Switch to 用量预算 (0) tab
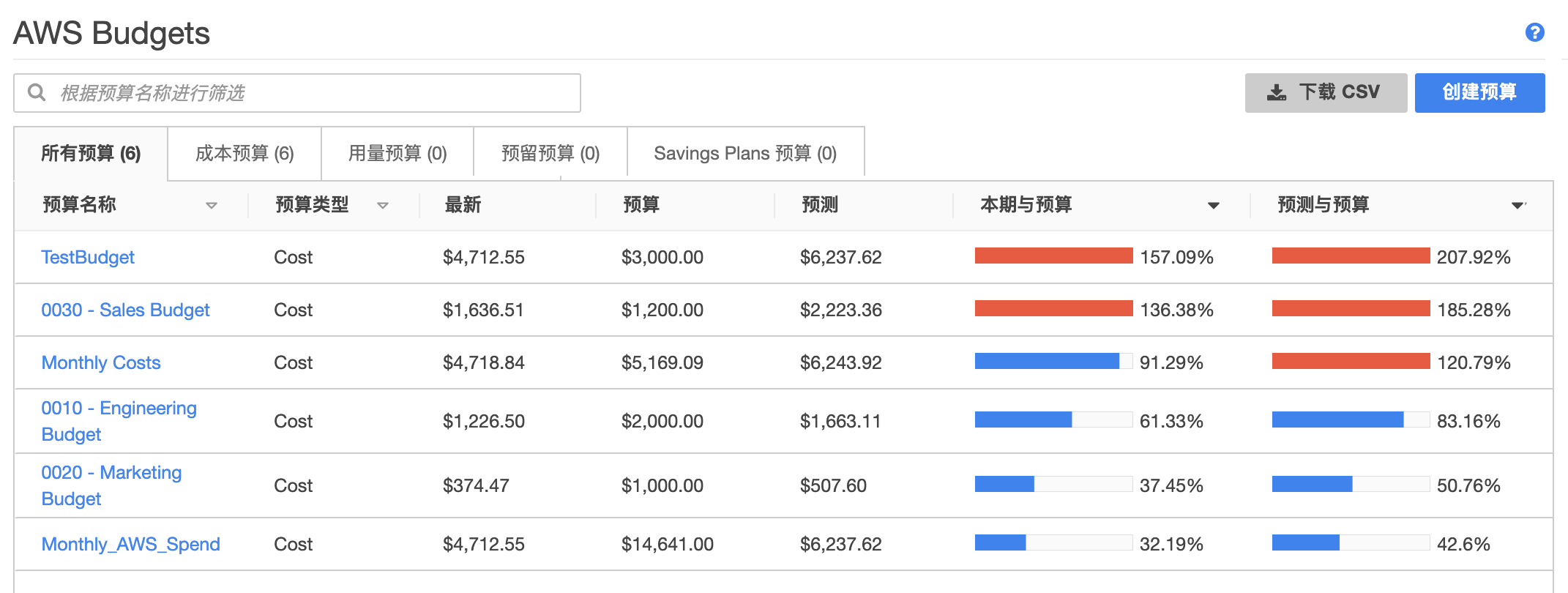The height and width of the screenshot is (593, 1568). pyautogui.click(x=397, y=153)
